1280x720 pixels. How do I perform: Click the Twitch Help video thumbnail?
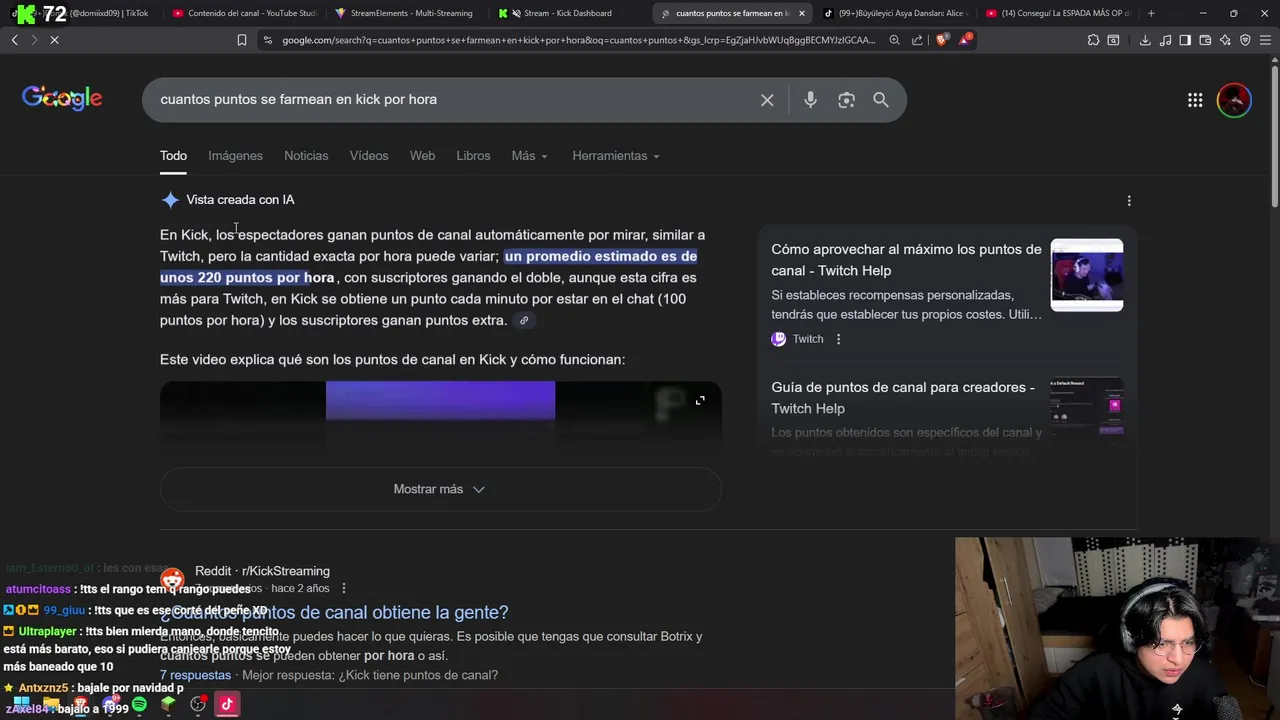1087,275
